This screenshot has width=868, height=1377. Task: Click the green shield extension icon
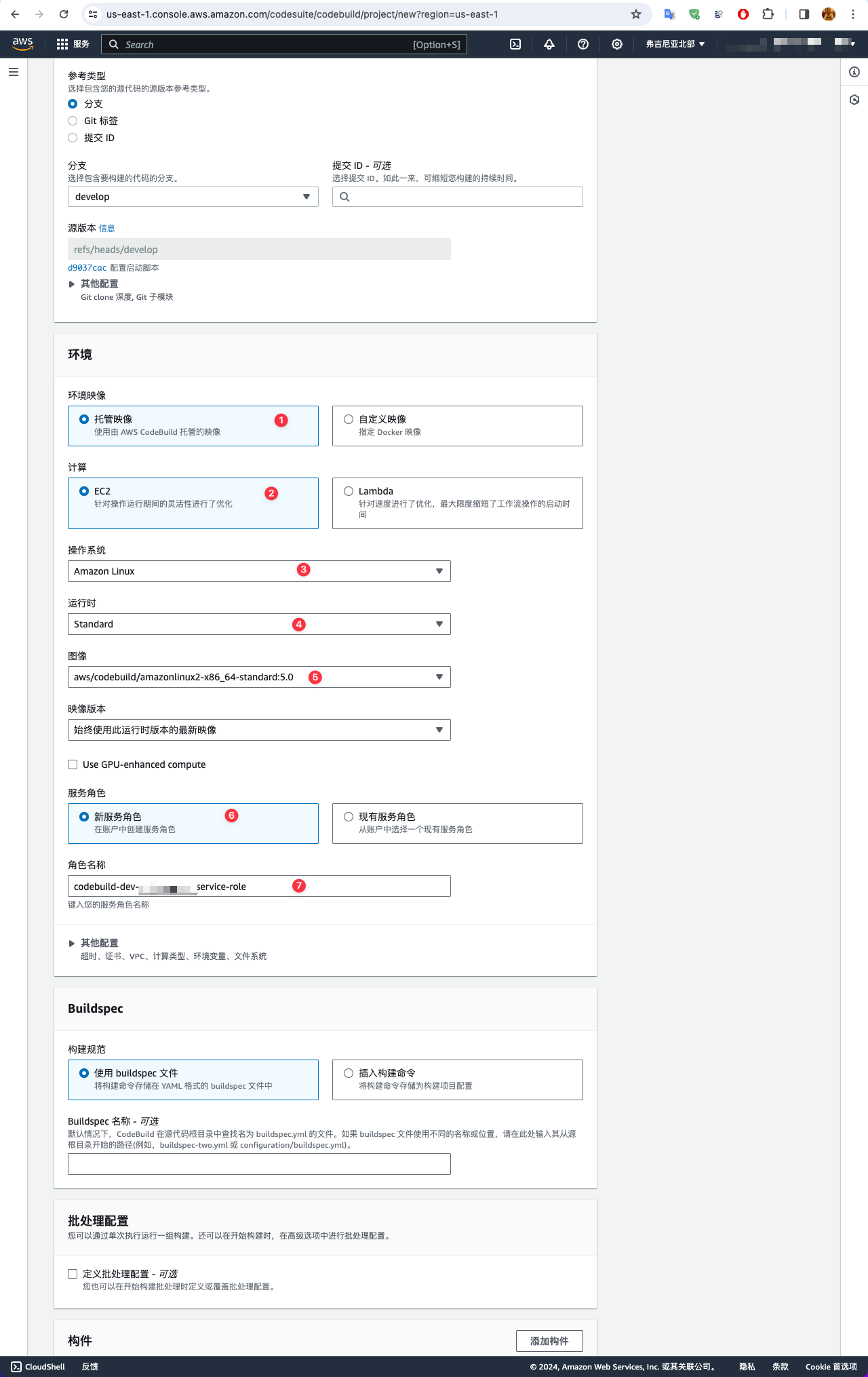pyautogui.click(x=694, y=14)
